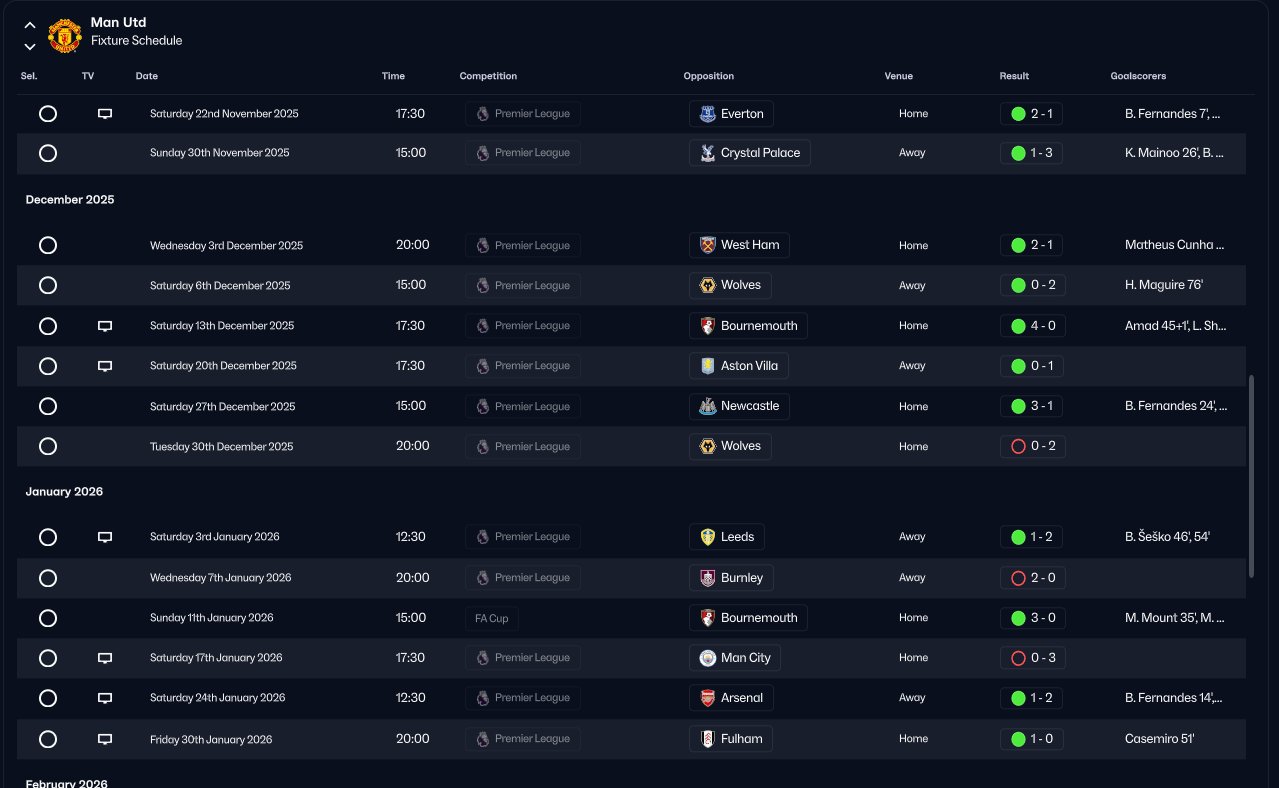This screenshot has width=1279, height=788.
Task: Open the 2 - 1 result against West Ham
Action: (x=1032, y=245)
